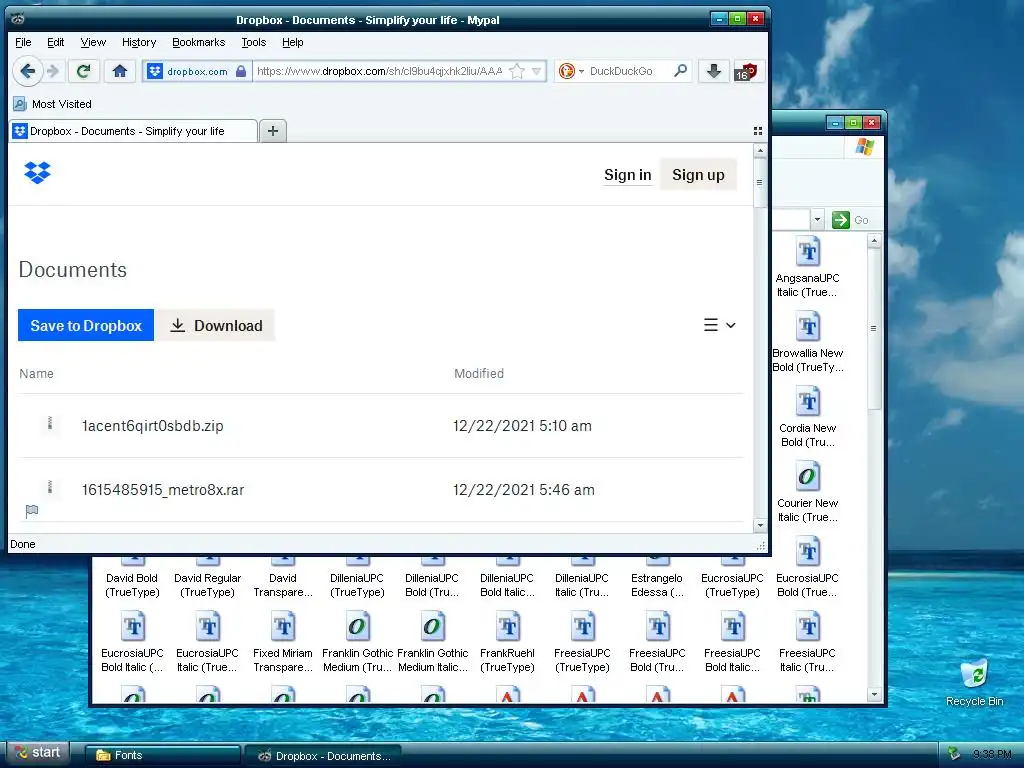1024x768 pixels.
Task: Click the Sign up button
Action: coord(698,175)
